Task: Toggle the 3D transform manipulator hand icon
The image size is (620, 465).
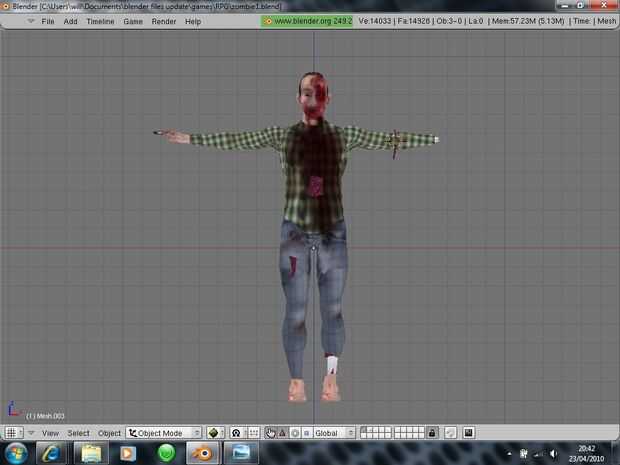Action: click(271, 433)
